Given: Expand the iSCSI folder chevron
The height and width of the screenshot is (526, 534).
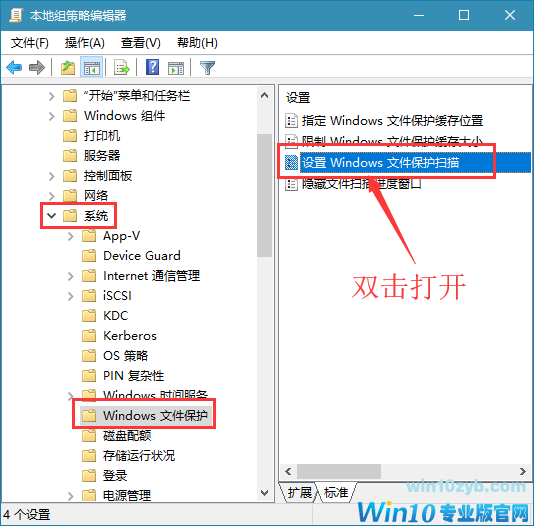Looking at the screenshot, I should (70, 296).
